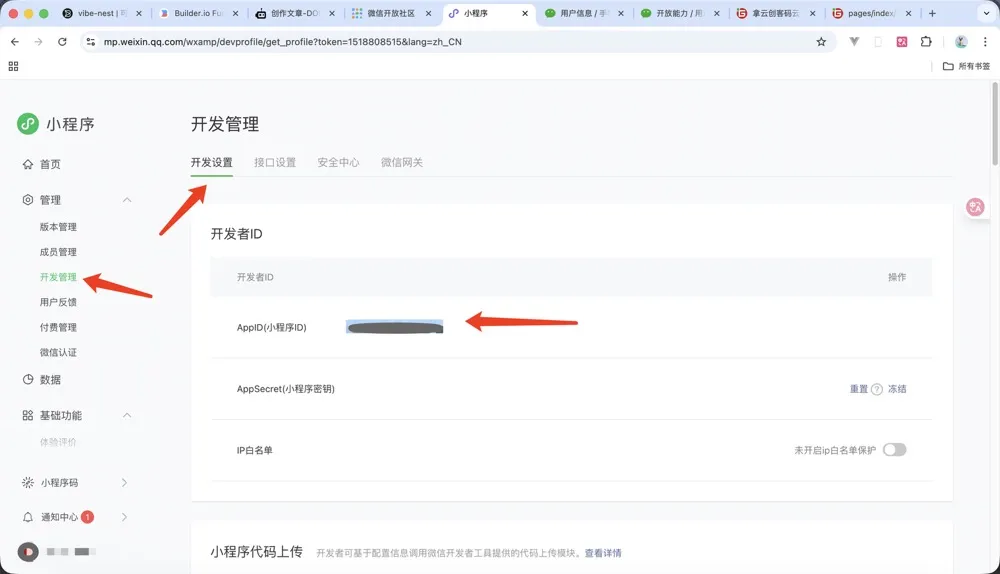Click the 重置 link for AppSecret

tap(858, 389)
